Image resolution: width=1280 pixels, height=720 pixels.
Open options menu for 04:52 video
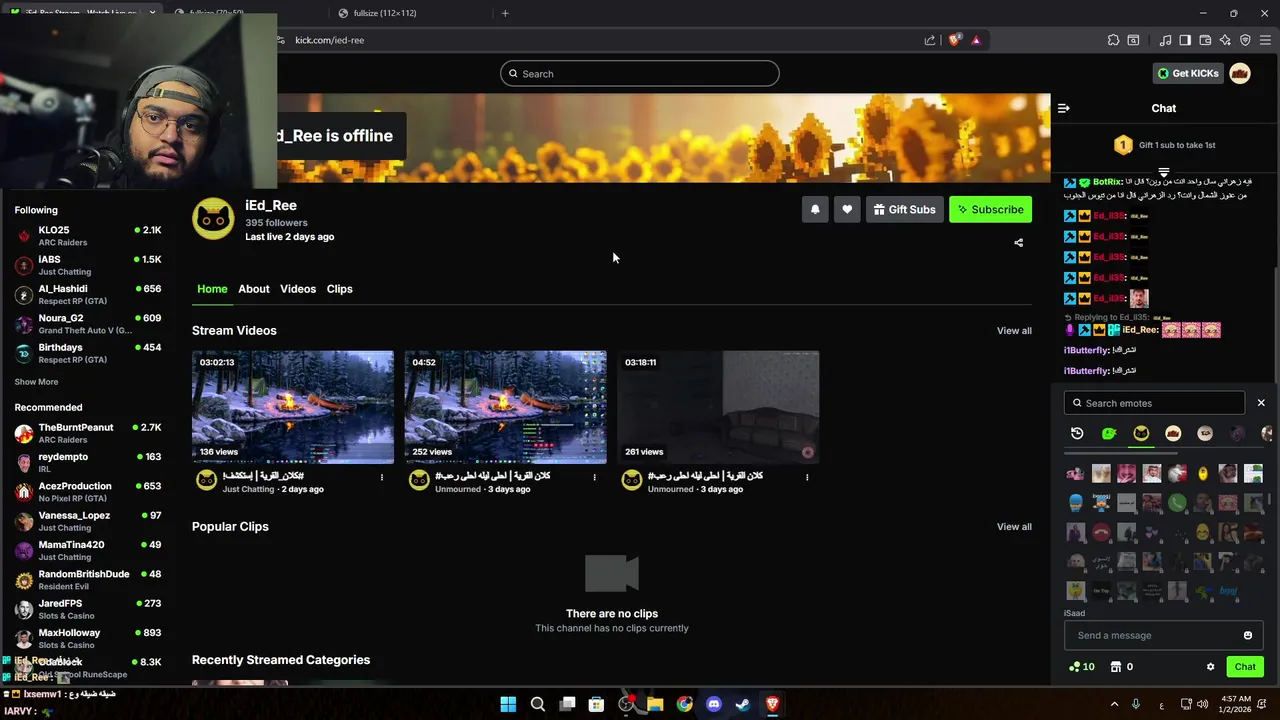(594, 477)
